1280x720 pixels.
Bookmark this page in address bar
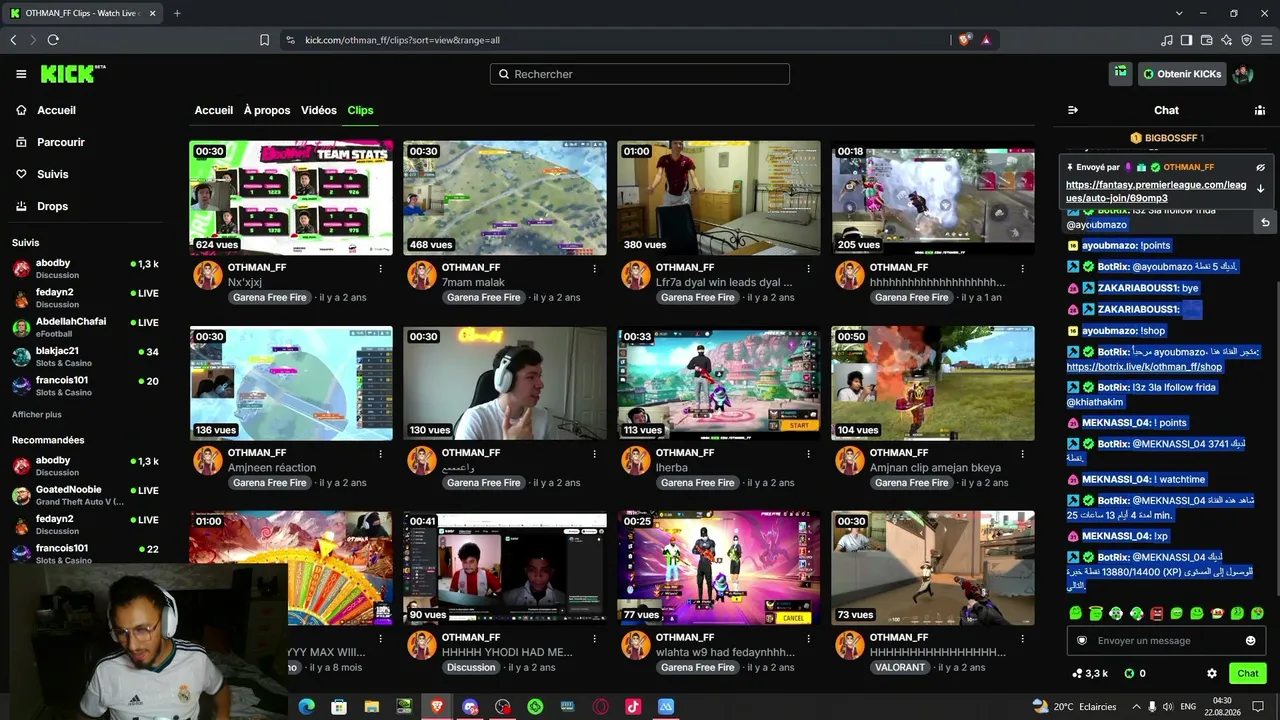point(264,40)
